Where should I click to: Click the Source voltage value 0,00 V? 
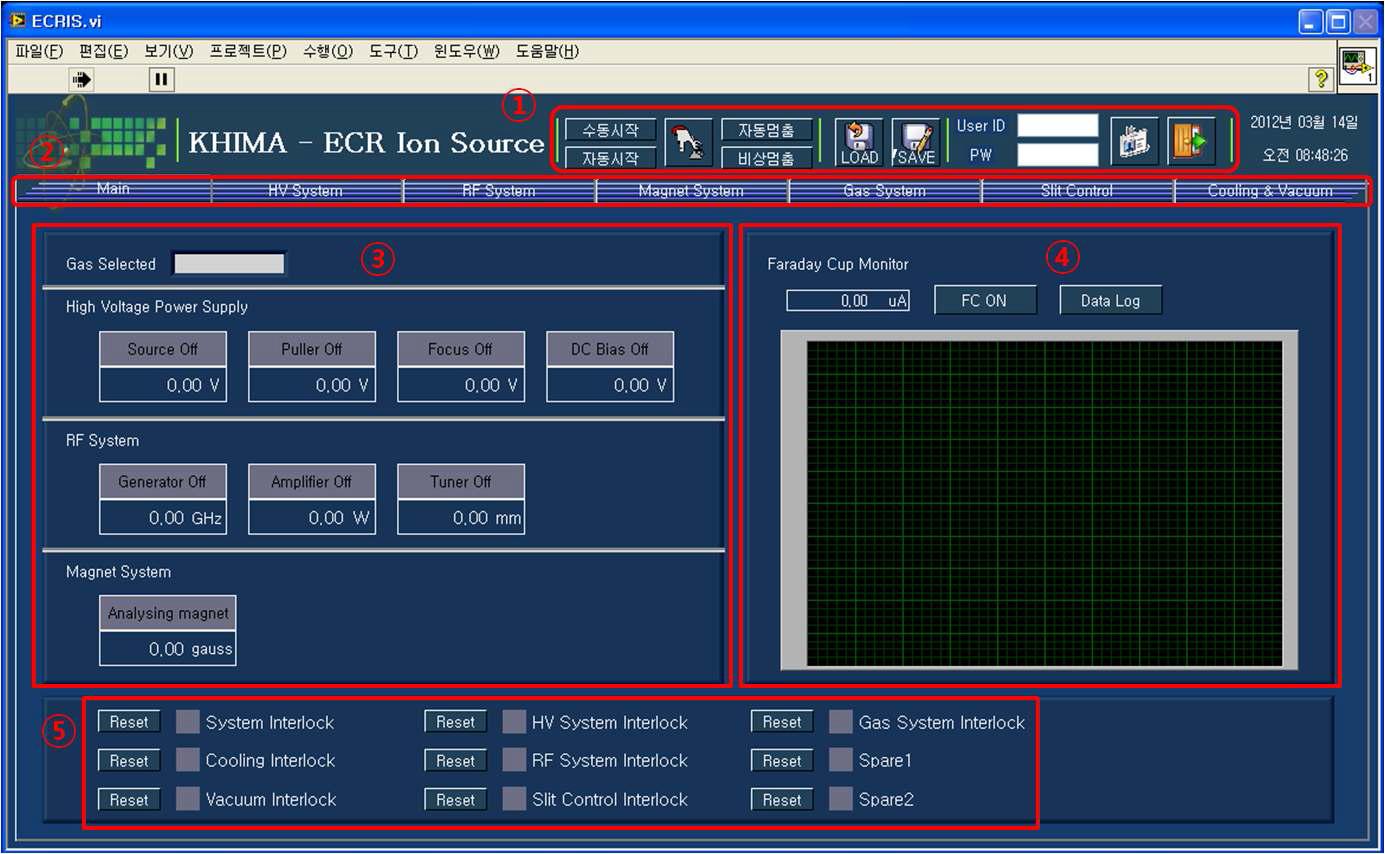[x=163, y=385]
